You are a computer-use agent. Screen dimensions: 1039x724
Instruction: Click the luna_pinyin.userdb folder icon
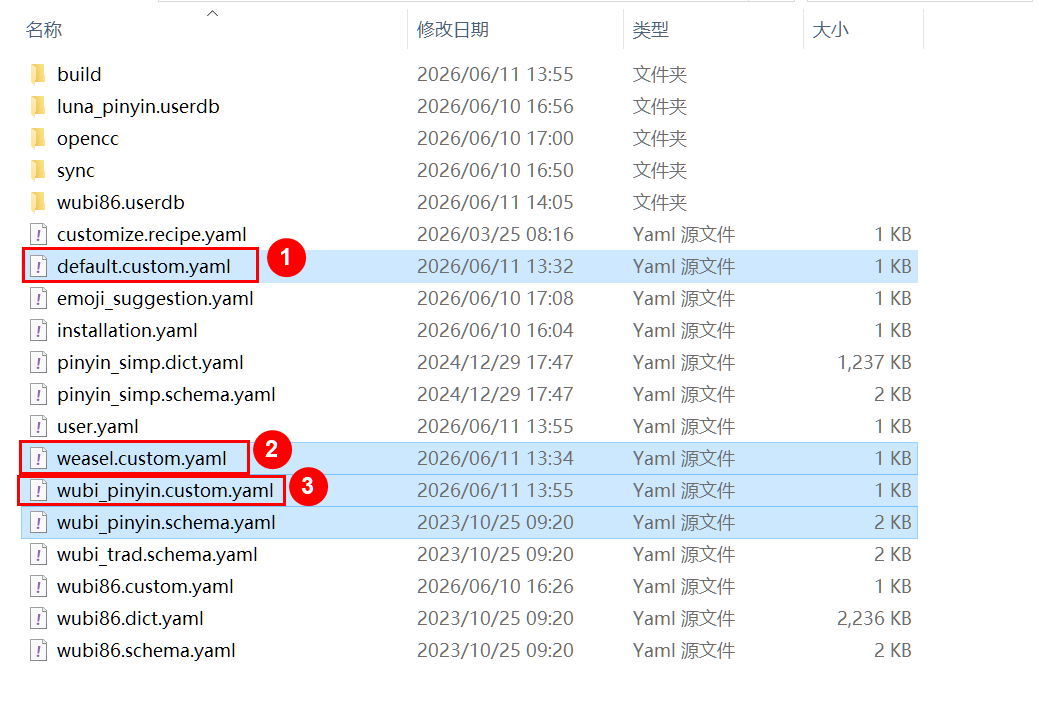coord(38,106)
